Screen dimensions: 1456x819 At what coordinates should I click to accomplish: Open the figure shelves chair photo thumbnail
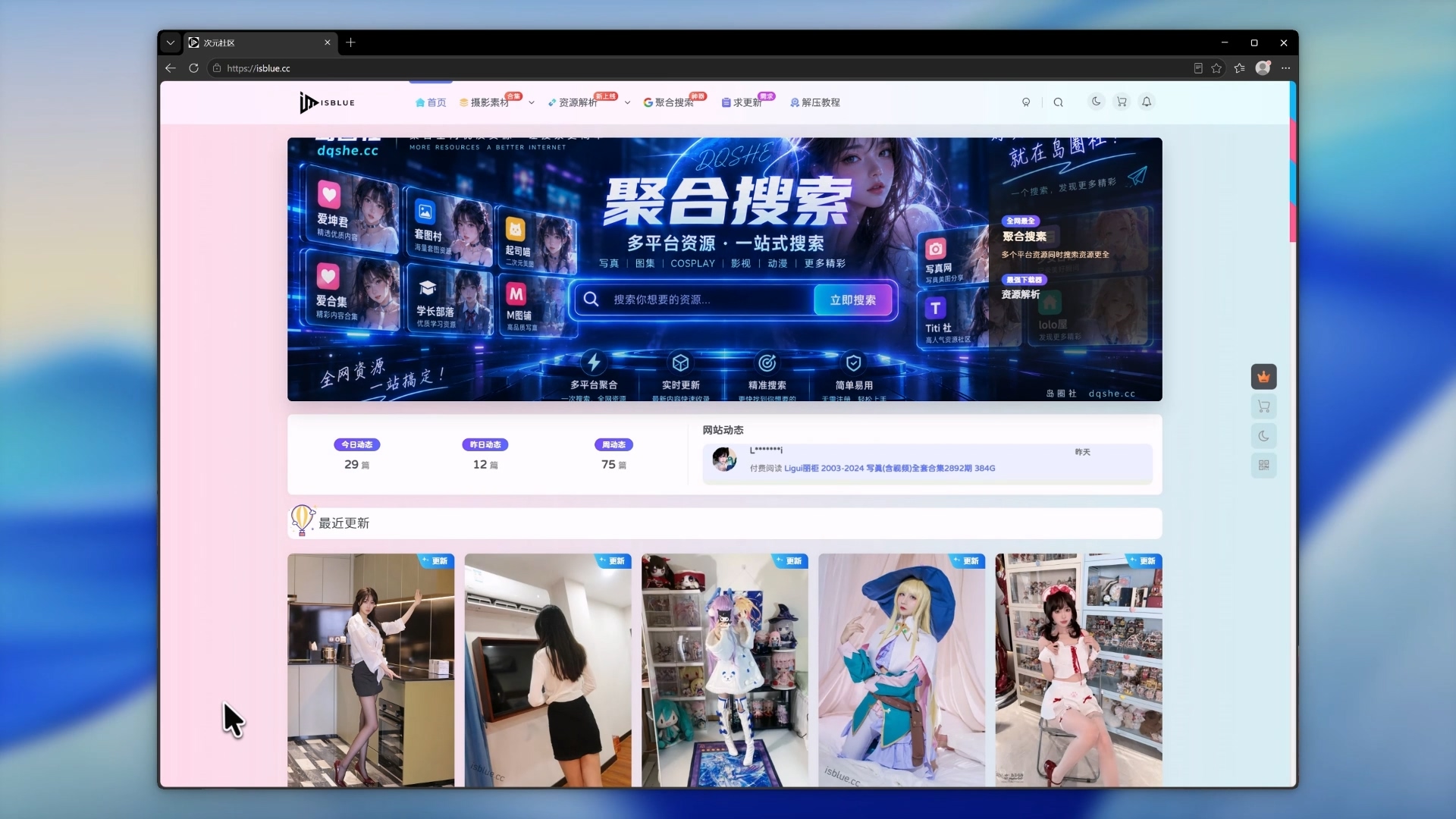click(x=1078, y=670)
